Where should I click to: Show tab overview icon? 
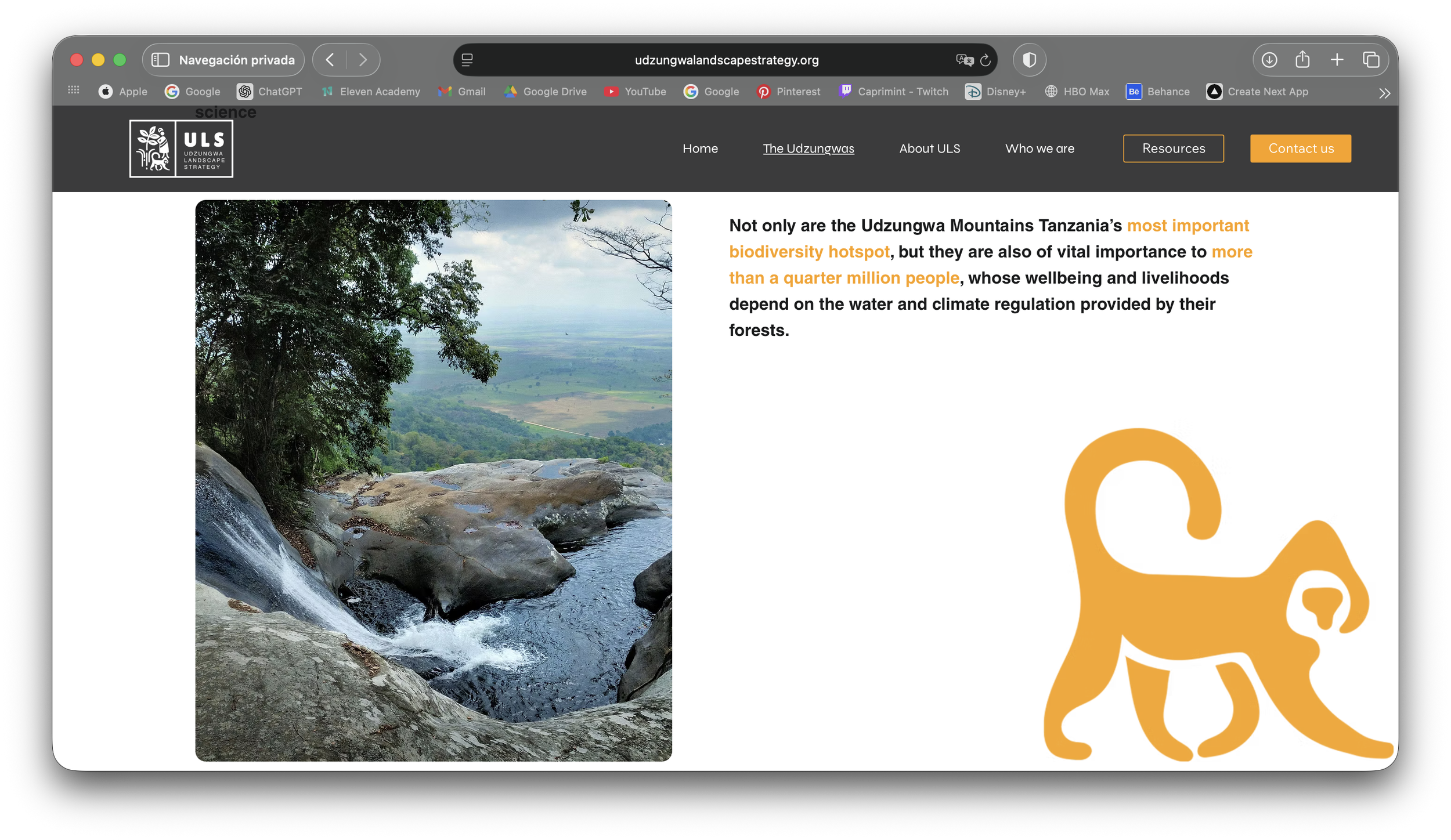click(x=1371, y=60)
